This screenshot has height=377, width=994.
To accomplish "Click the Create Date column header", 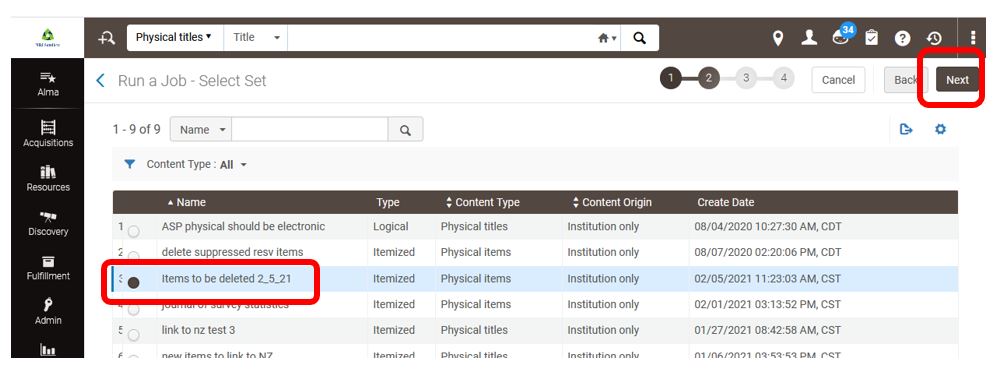I will [x=726, y=202].
